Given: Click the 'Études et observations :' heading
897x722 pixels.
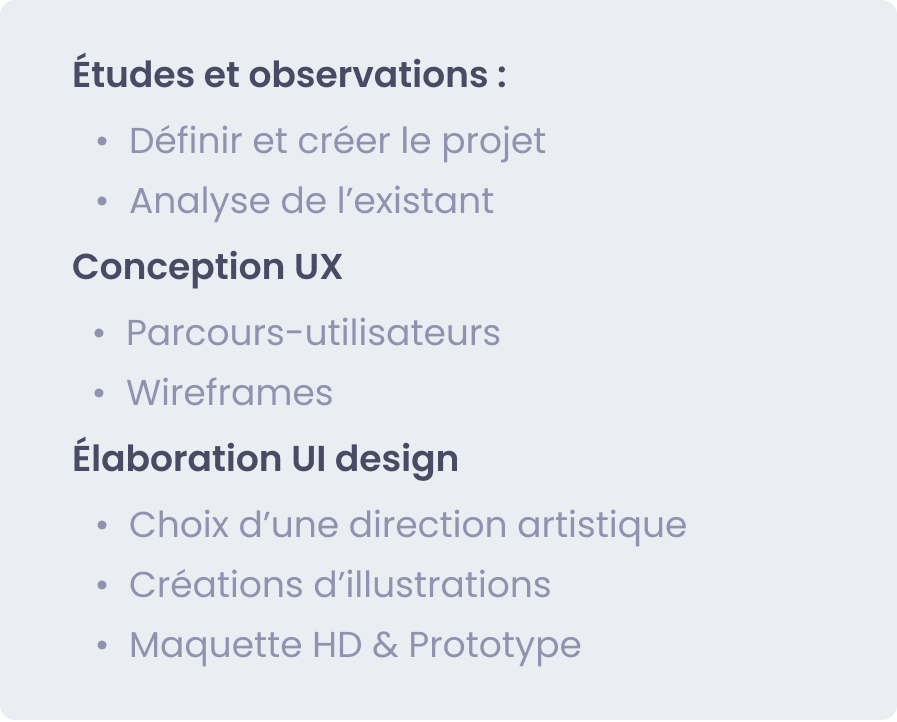Looking at the screenshot, I should click(x=289, y=73).
